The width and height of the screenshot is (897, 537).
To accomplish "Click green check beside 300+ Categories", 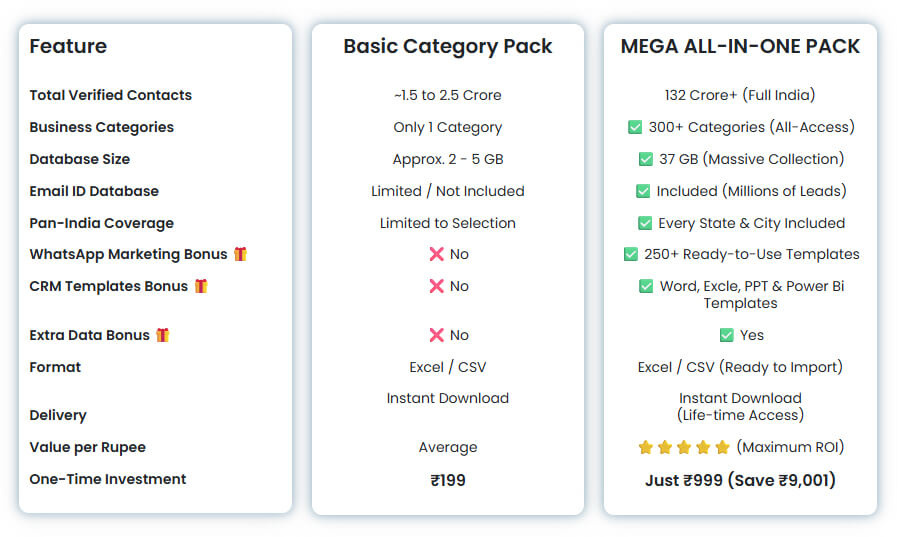I will 634,127.
